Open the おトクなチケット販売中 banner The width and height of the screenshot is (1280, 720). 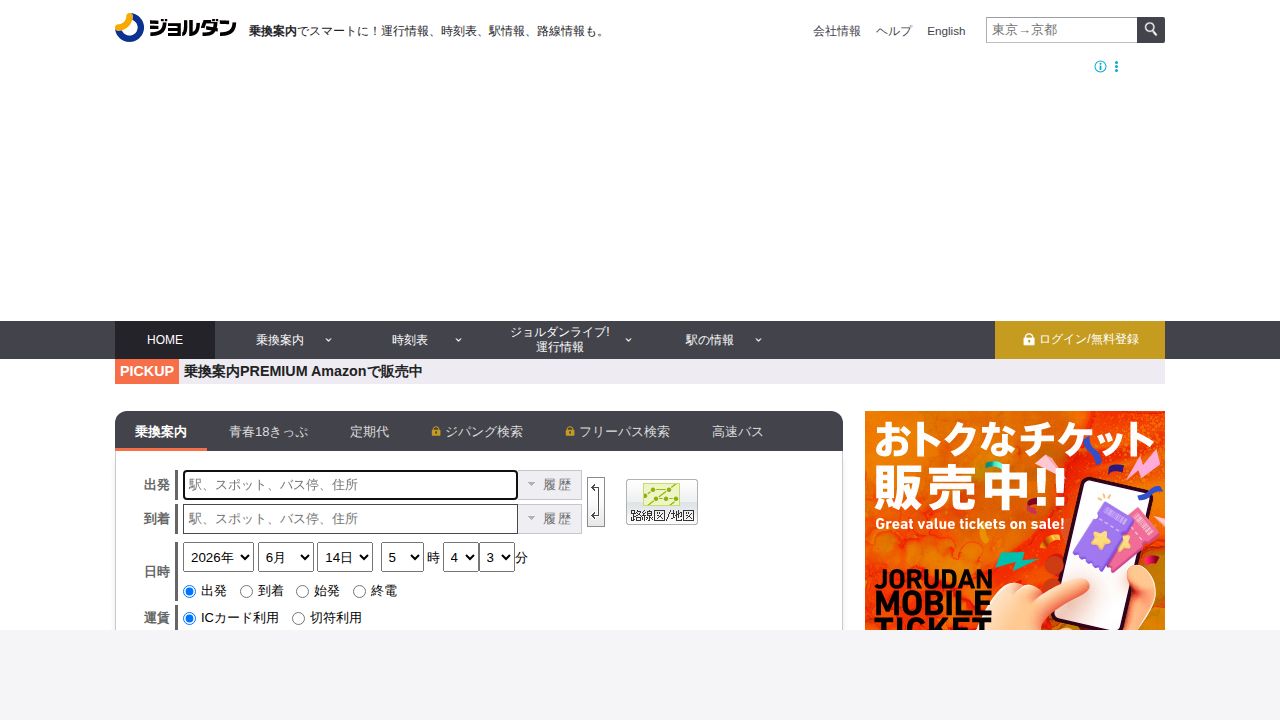click(x=1015, y=520)
